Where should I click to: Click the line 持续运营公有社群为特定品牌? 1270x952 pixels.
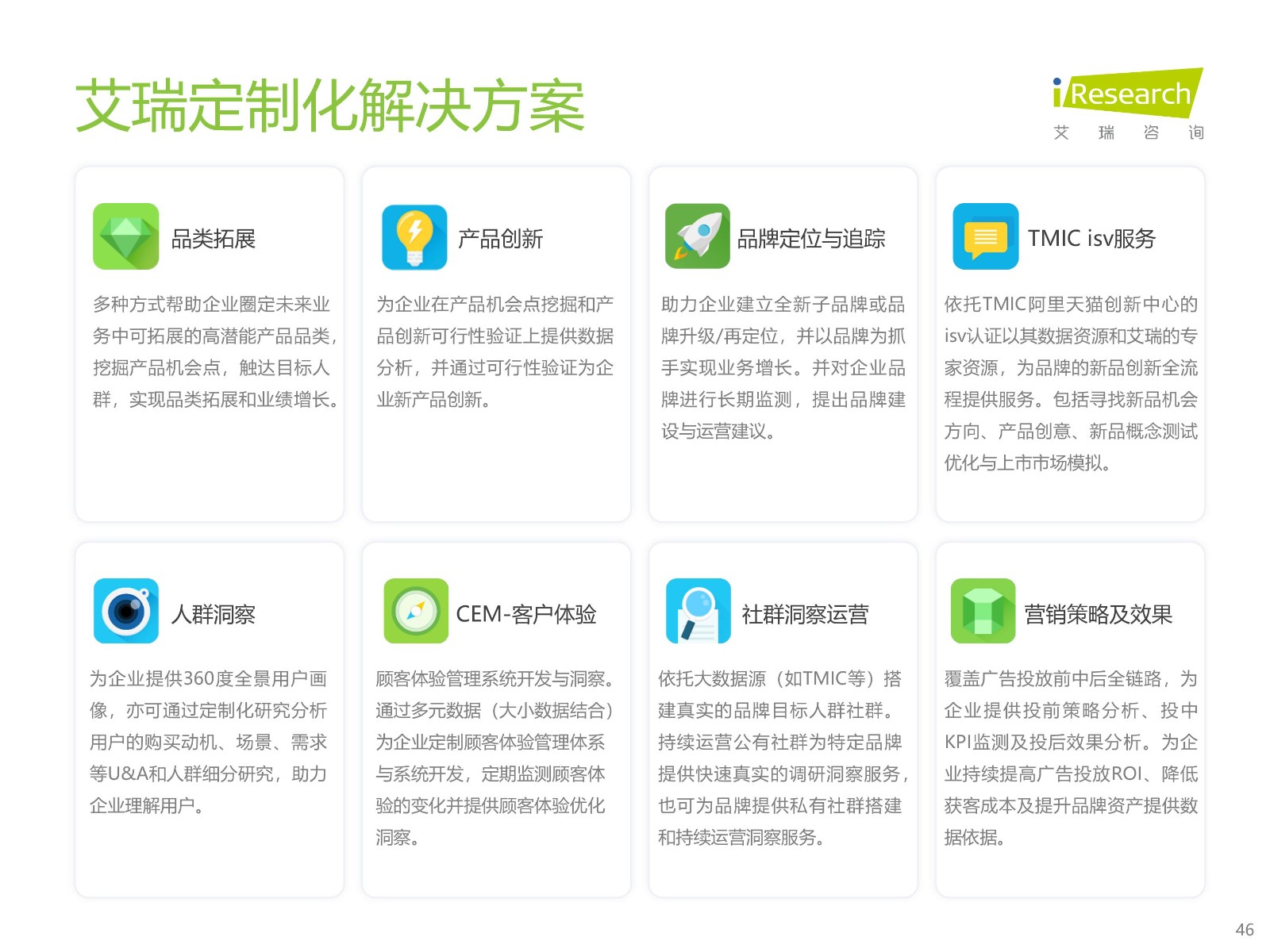pyautogui.click(x=779, y=743)
